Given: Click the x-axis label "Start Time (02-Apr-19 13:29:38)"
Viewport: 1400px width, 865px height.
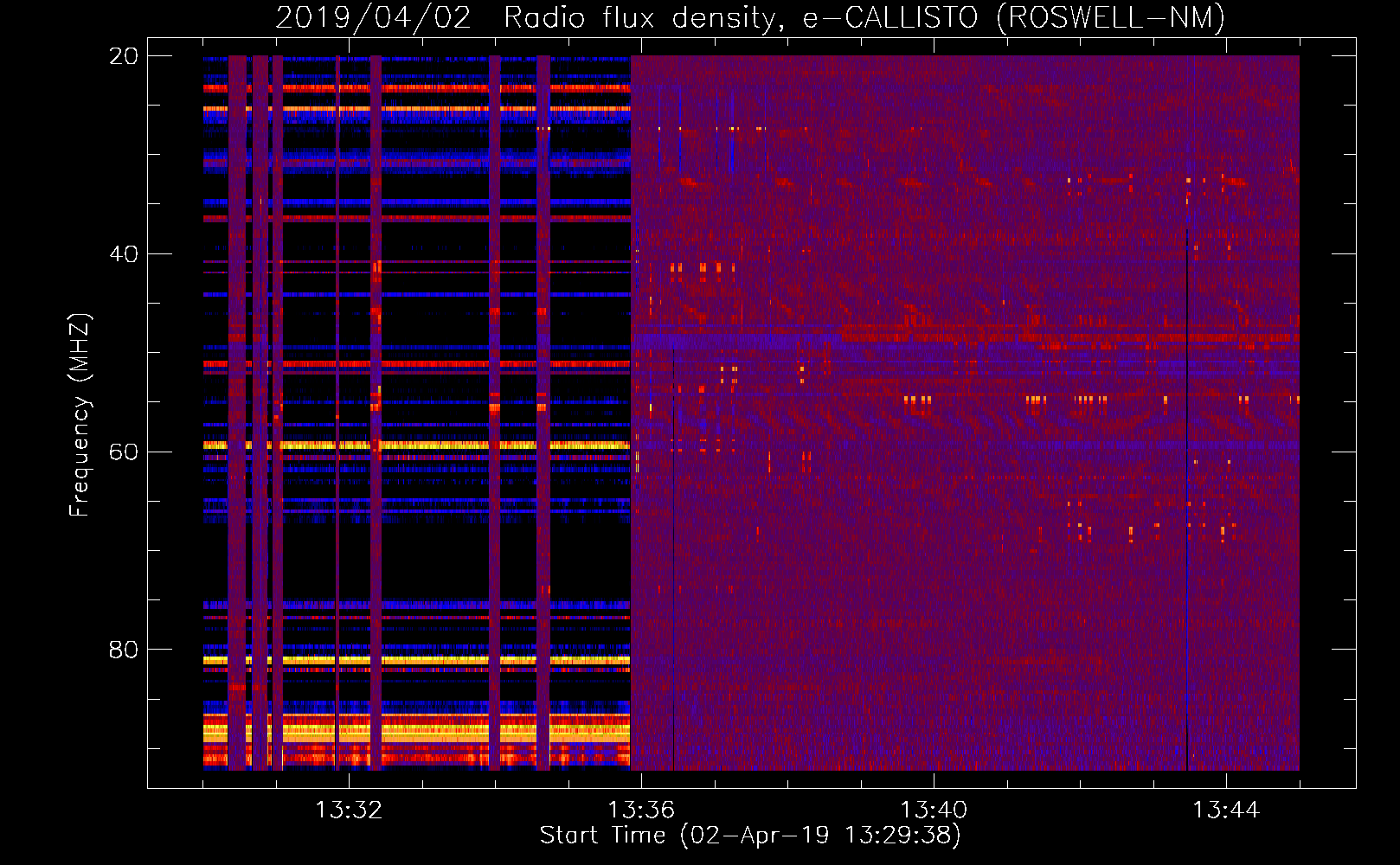Looking at the screenshot, I should point(750,836).
